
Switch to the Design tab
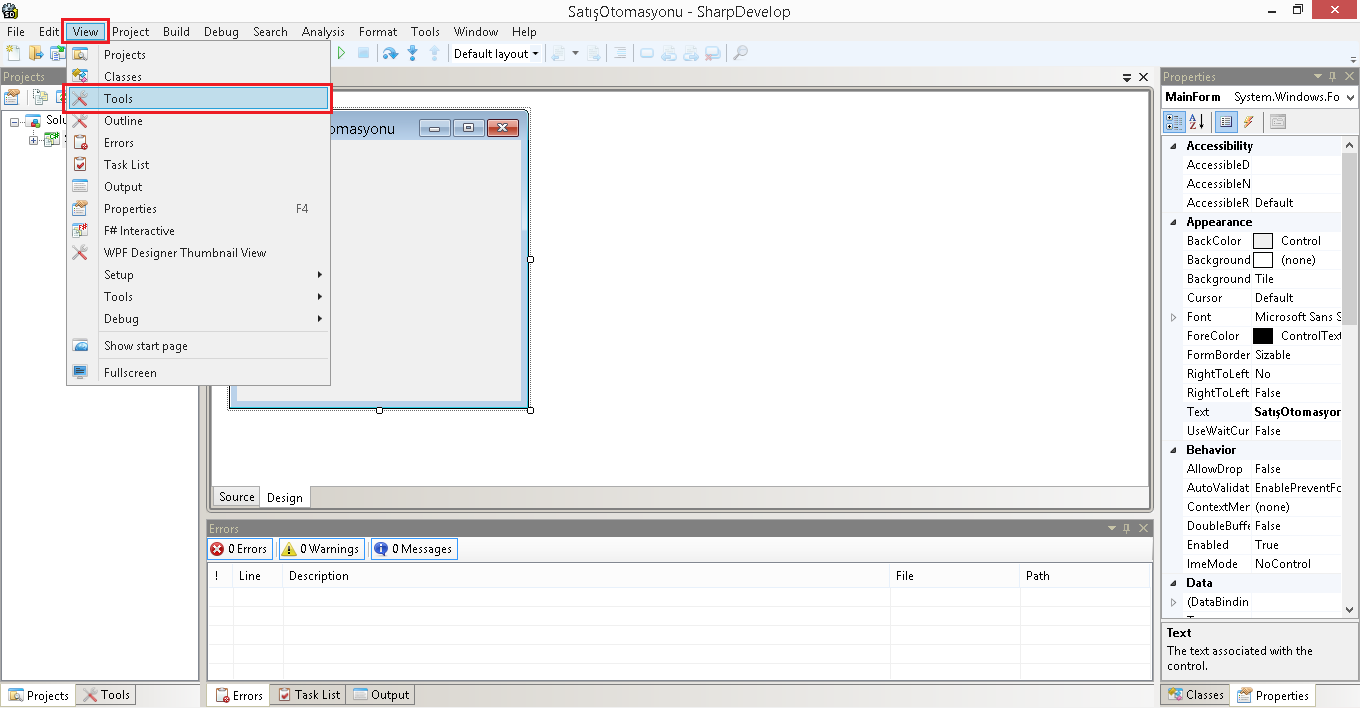pos(285,497)
